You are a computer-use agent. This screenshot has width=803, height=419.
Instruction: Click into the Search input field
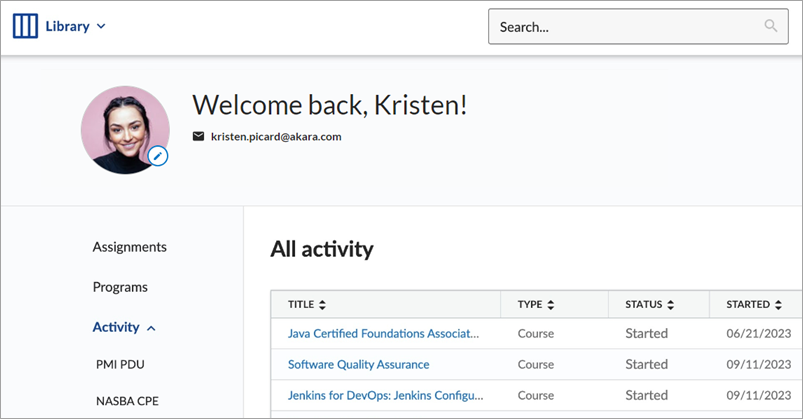tap(620, 27)
